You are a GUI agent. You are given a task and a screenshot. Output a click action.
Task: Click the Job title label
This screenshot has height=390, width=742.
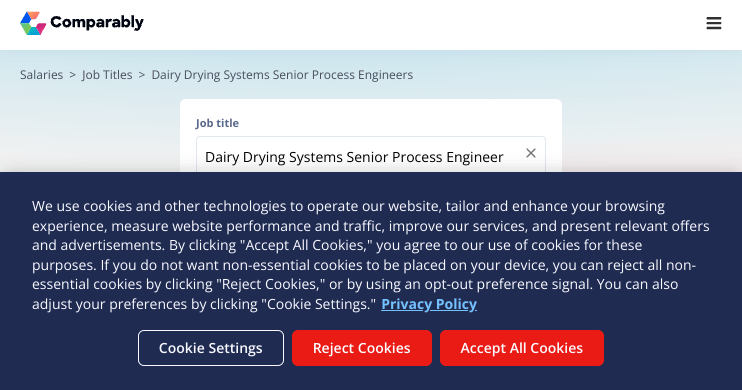pos(217,123)
